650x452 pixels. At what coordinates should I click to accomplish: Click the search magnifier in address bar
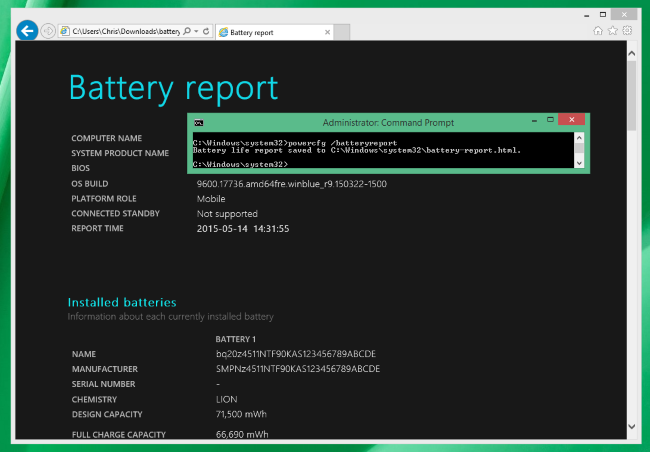point(187,31)
